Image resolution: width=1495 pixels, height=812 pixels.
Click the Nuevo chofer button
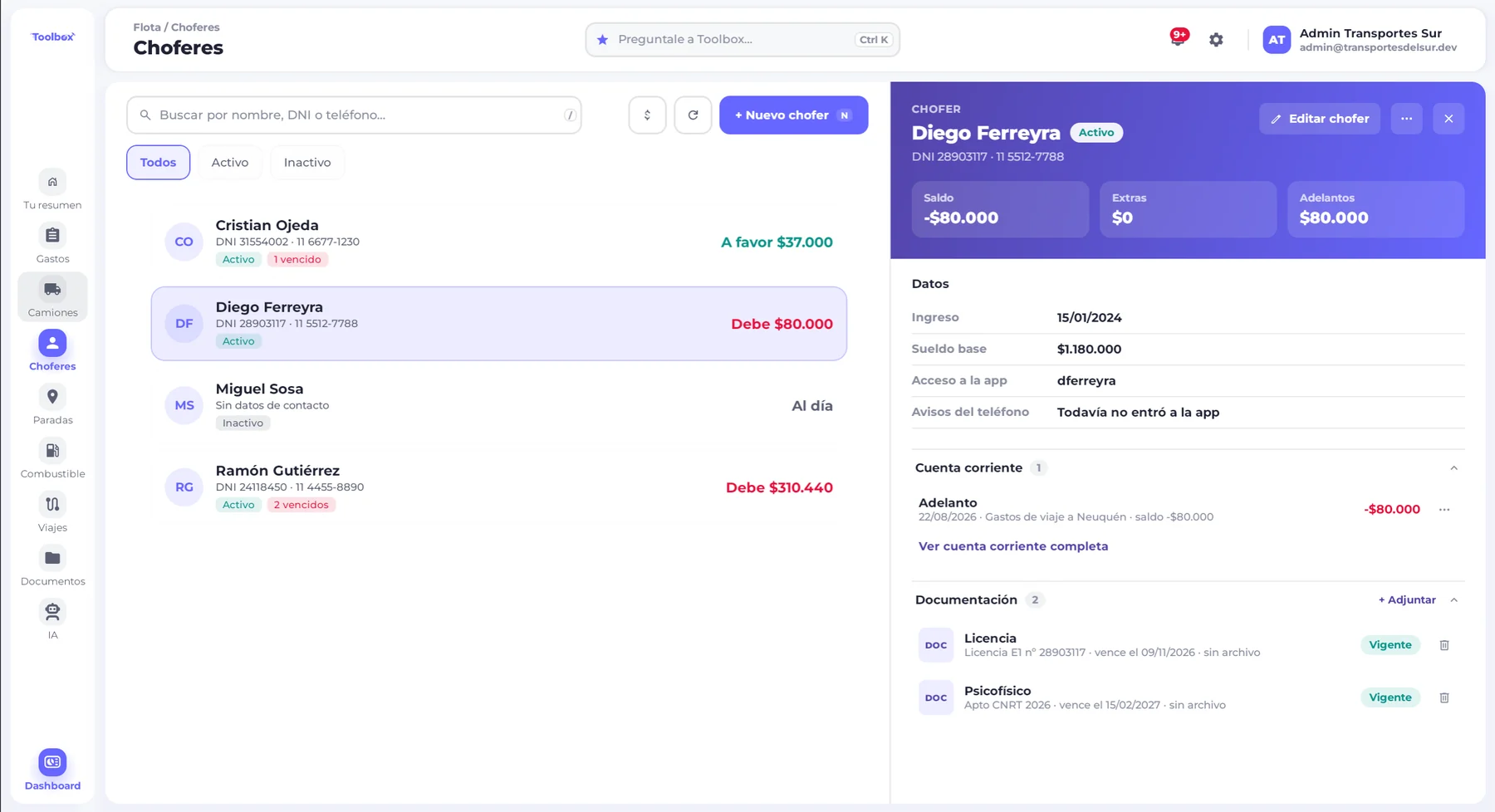[793, 115]
